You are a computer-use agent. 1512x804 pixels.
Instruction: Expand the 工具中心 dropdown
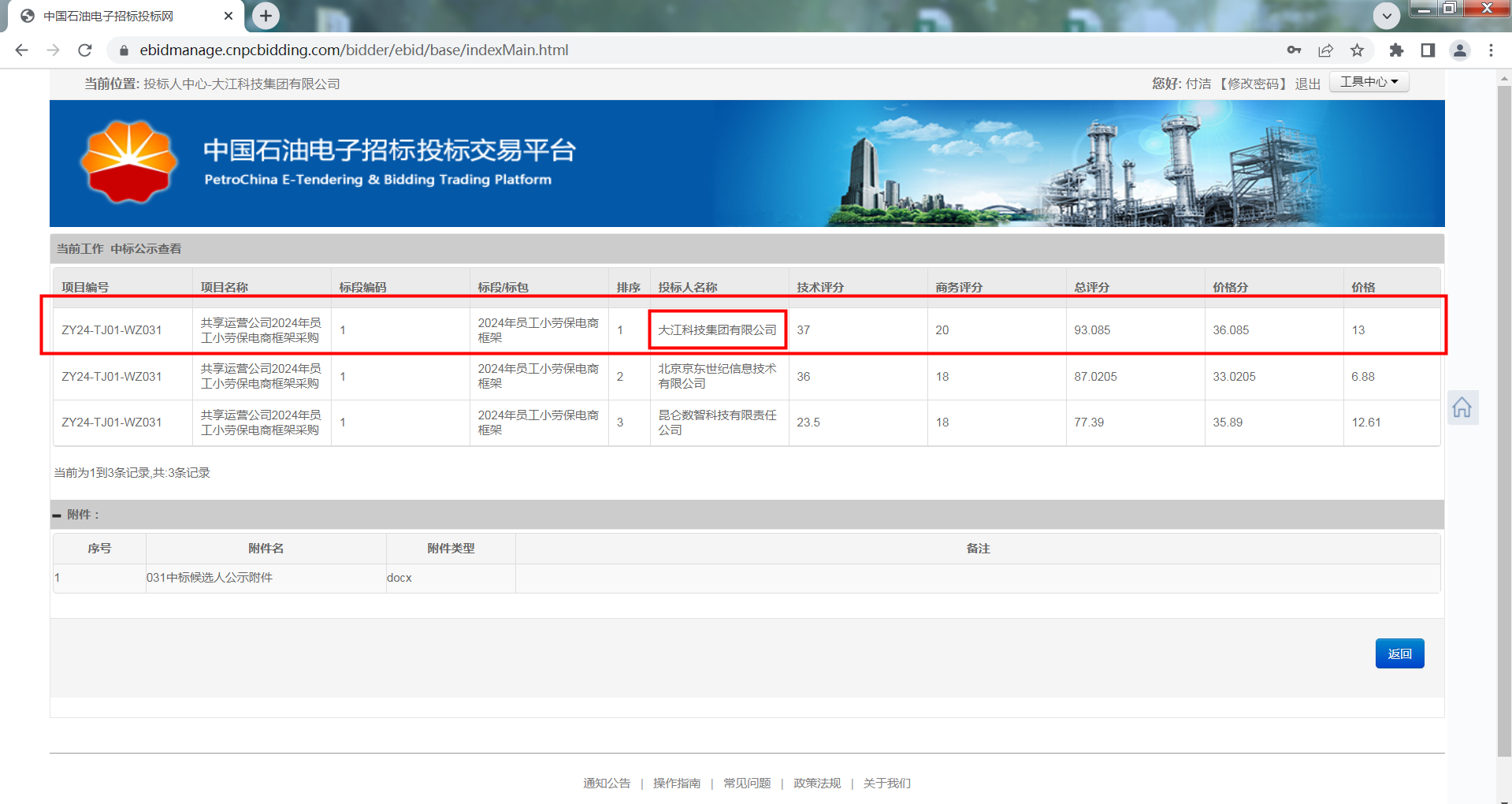[1369, 82]
